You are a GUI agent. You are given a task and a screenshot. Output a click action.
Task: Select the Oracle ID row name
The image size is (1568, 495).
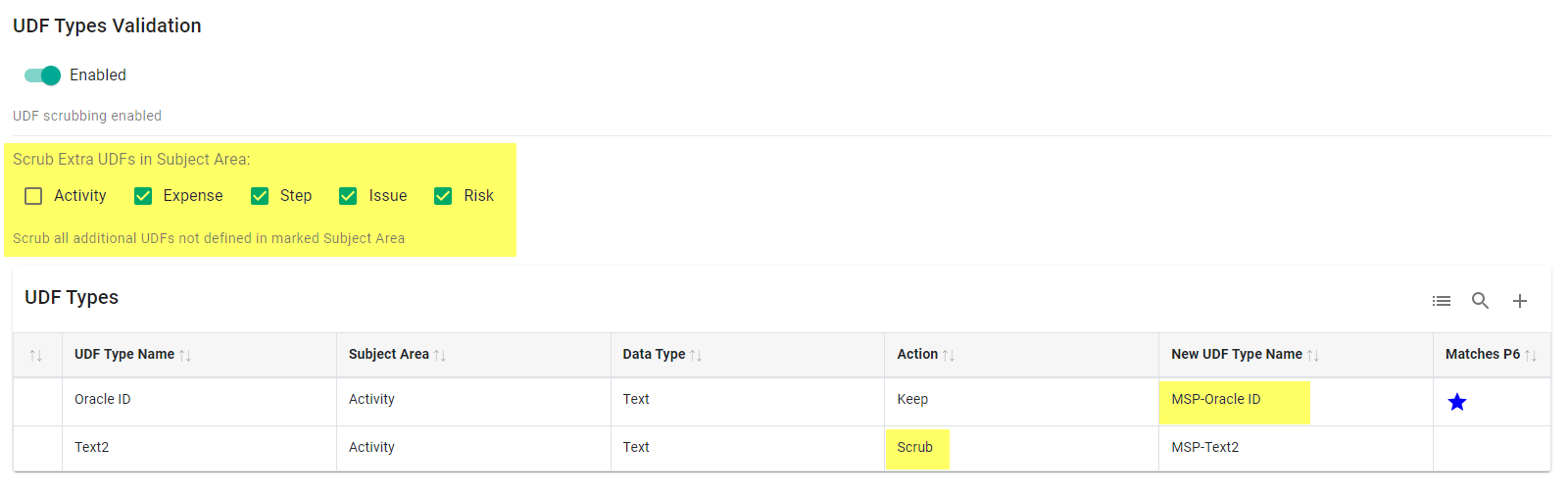(103, 399)
